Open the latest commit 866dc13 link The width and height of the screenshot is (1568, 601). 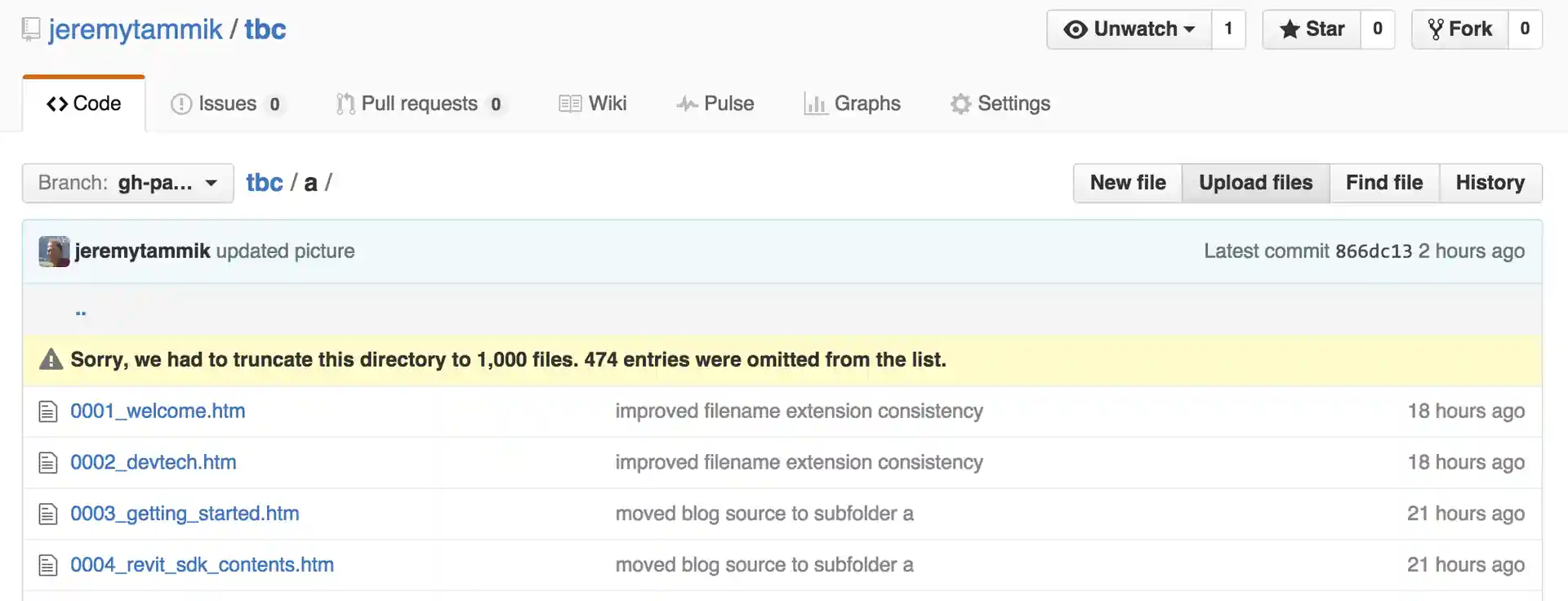click(1374, 252)
